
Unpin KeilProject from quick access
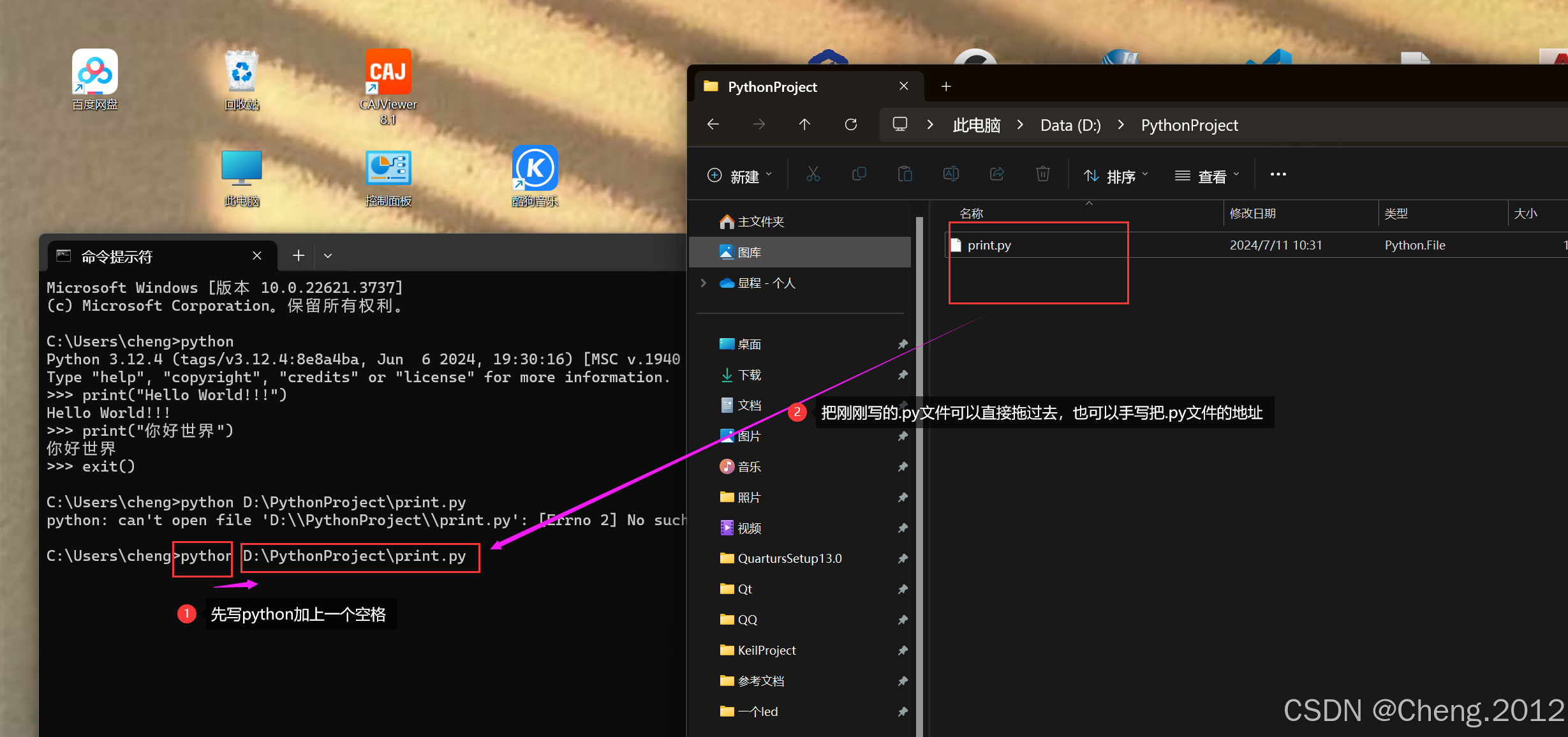903,651
